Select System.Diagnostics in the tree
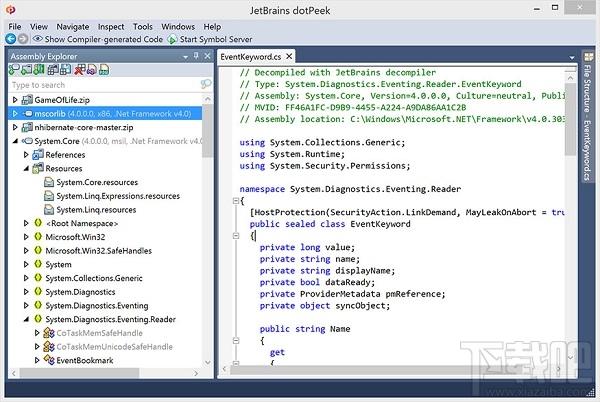 [80, 292]
